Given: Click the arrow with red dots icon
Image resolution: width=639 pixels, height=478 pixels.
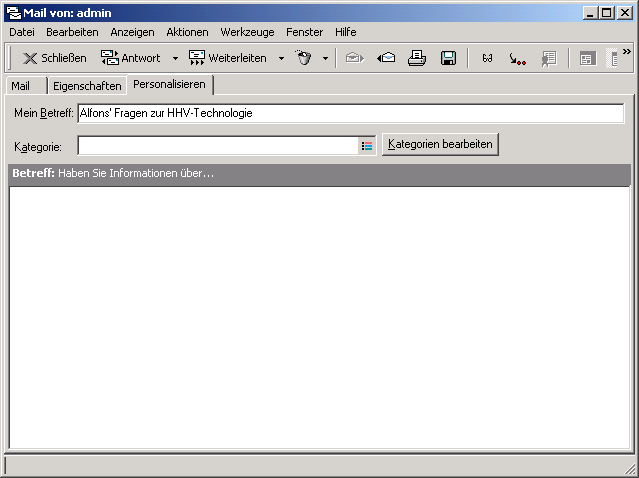Looking at the screenshot, I should coord(518,59).
